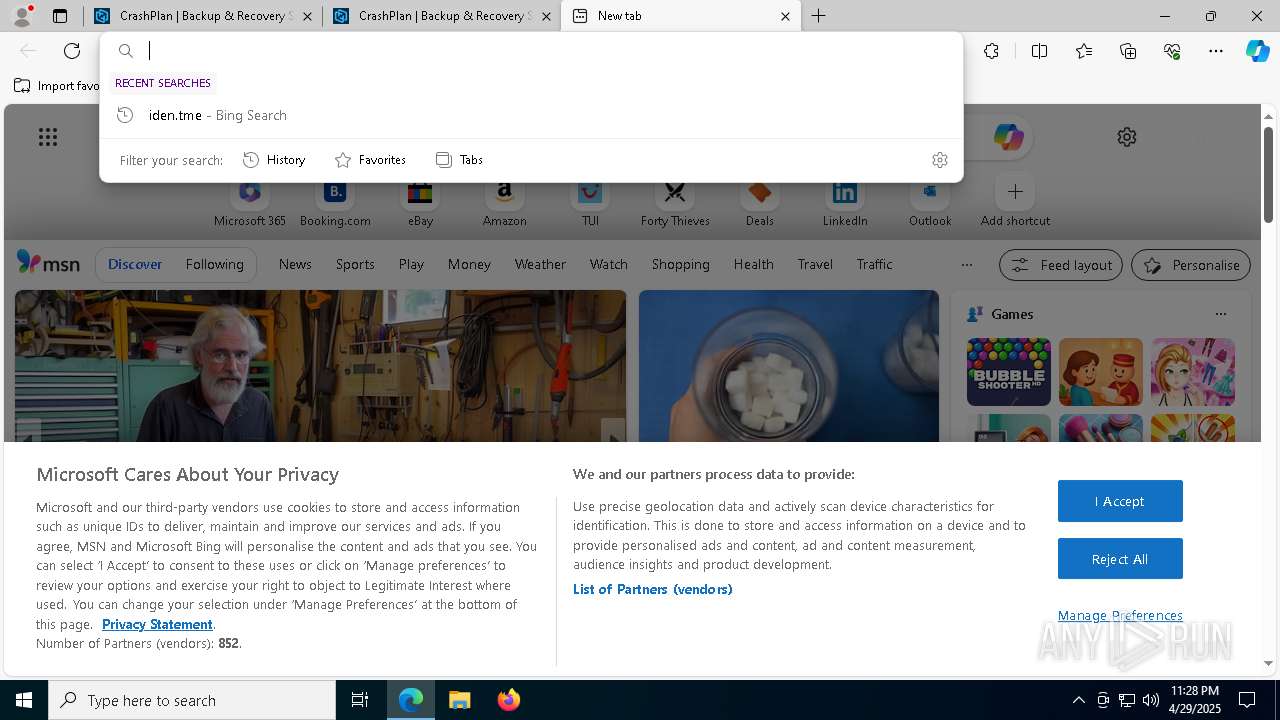The height and width of the screenshot is (720, 1280).
Task: Open the LinkedIn shortcut tile
Action: pos(845,203)
